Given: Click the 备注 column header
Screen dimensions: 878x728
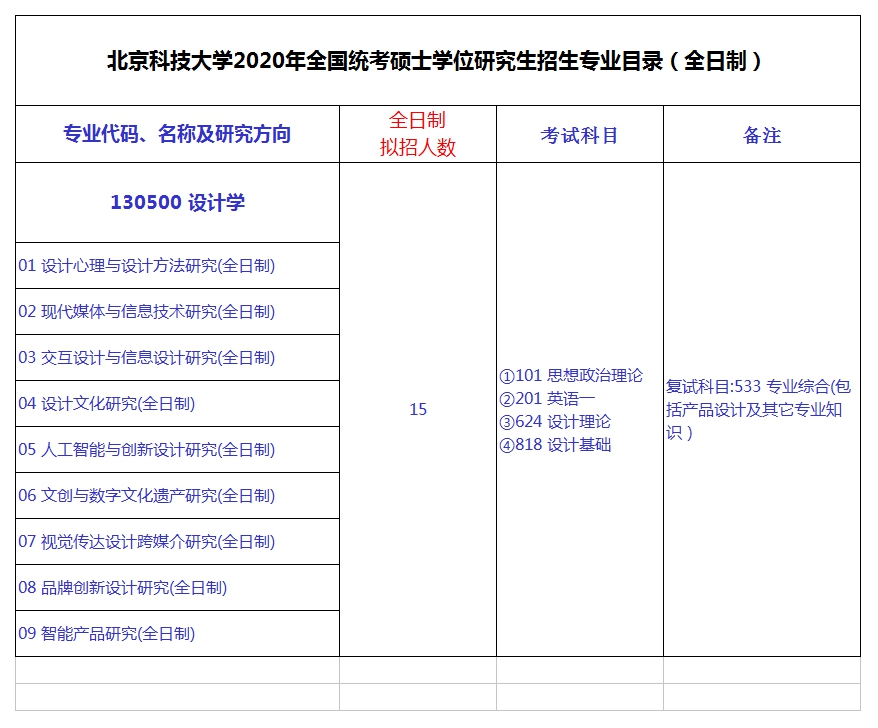Looking at the screenshot, I should (x=762, y=135).
